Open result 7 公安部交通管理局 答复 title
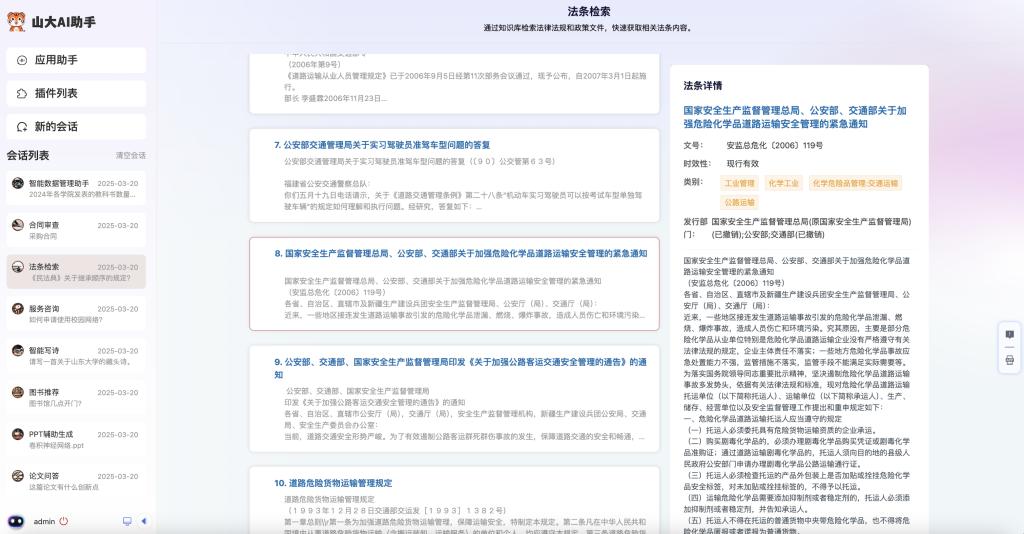 pos(382,145)
